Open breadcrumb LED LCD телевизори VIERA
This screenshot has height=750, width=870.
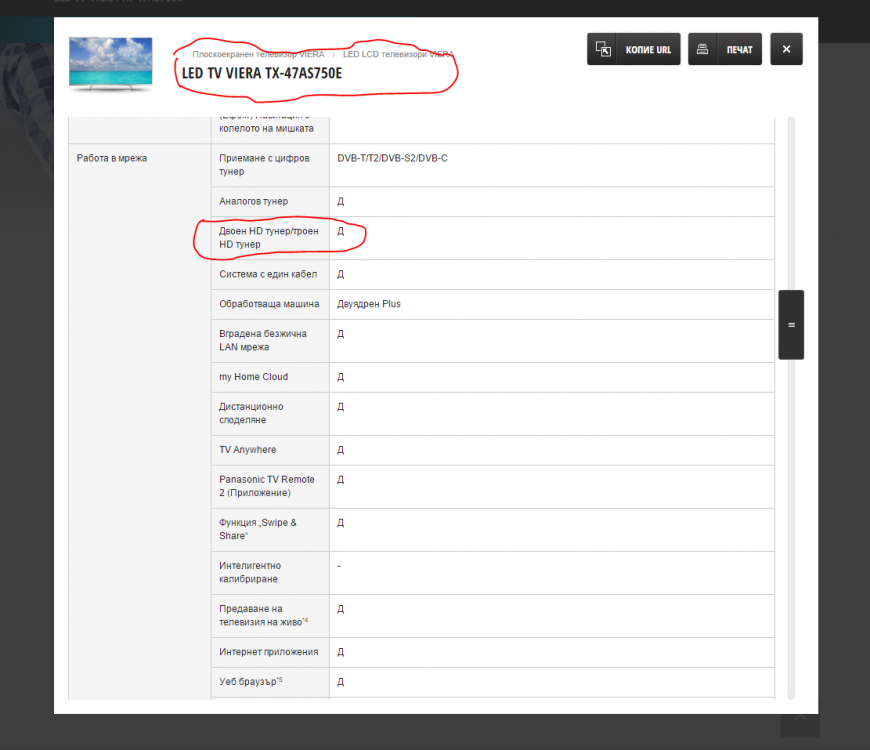coord(398,54)
